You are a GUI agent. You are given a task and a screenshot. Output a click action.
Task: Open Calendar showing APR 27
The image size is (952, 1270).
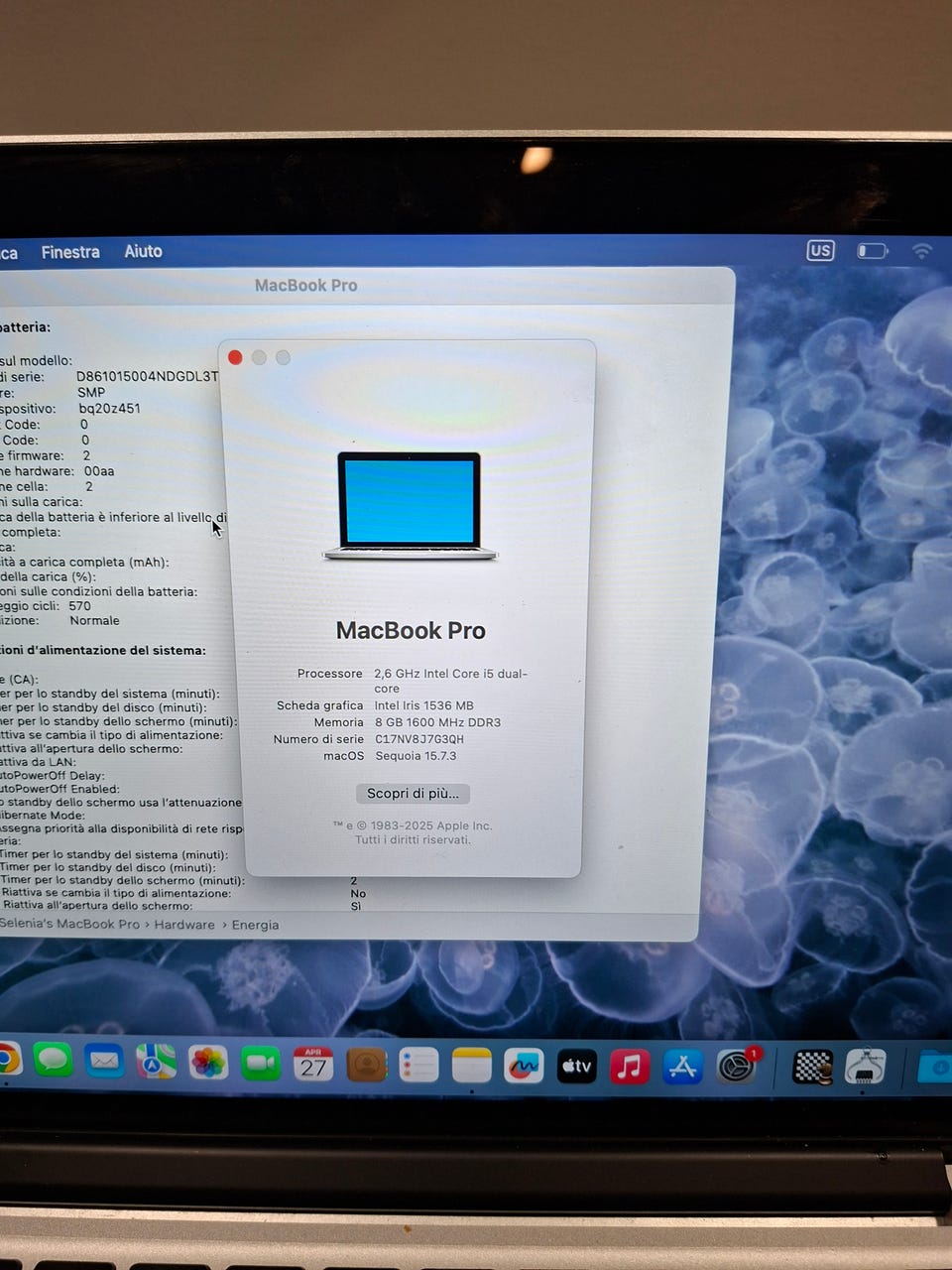(x=313, y=1065)
